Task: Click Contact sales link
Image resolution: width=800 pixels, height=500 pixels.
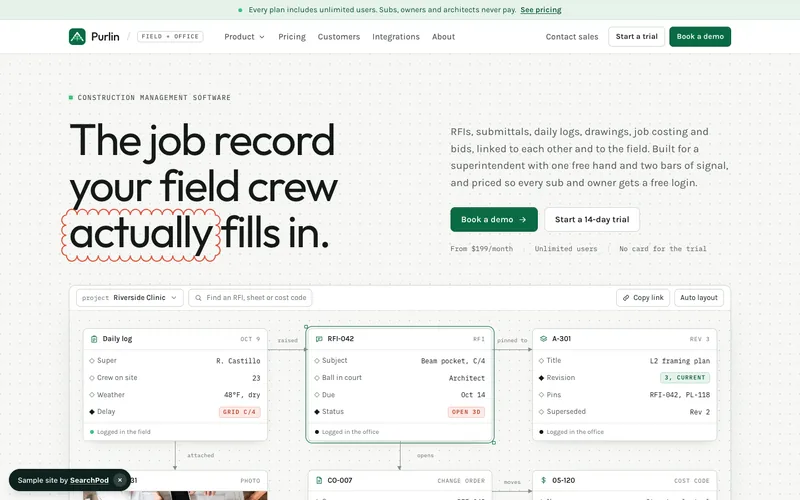Action: [572, 37]
